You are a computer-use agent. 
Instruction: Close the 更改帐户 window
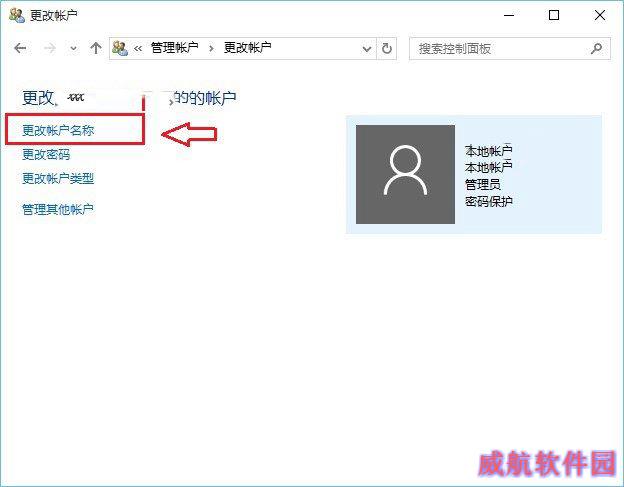click(600, 16)
